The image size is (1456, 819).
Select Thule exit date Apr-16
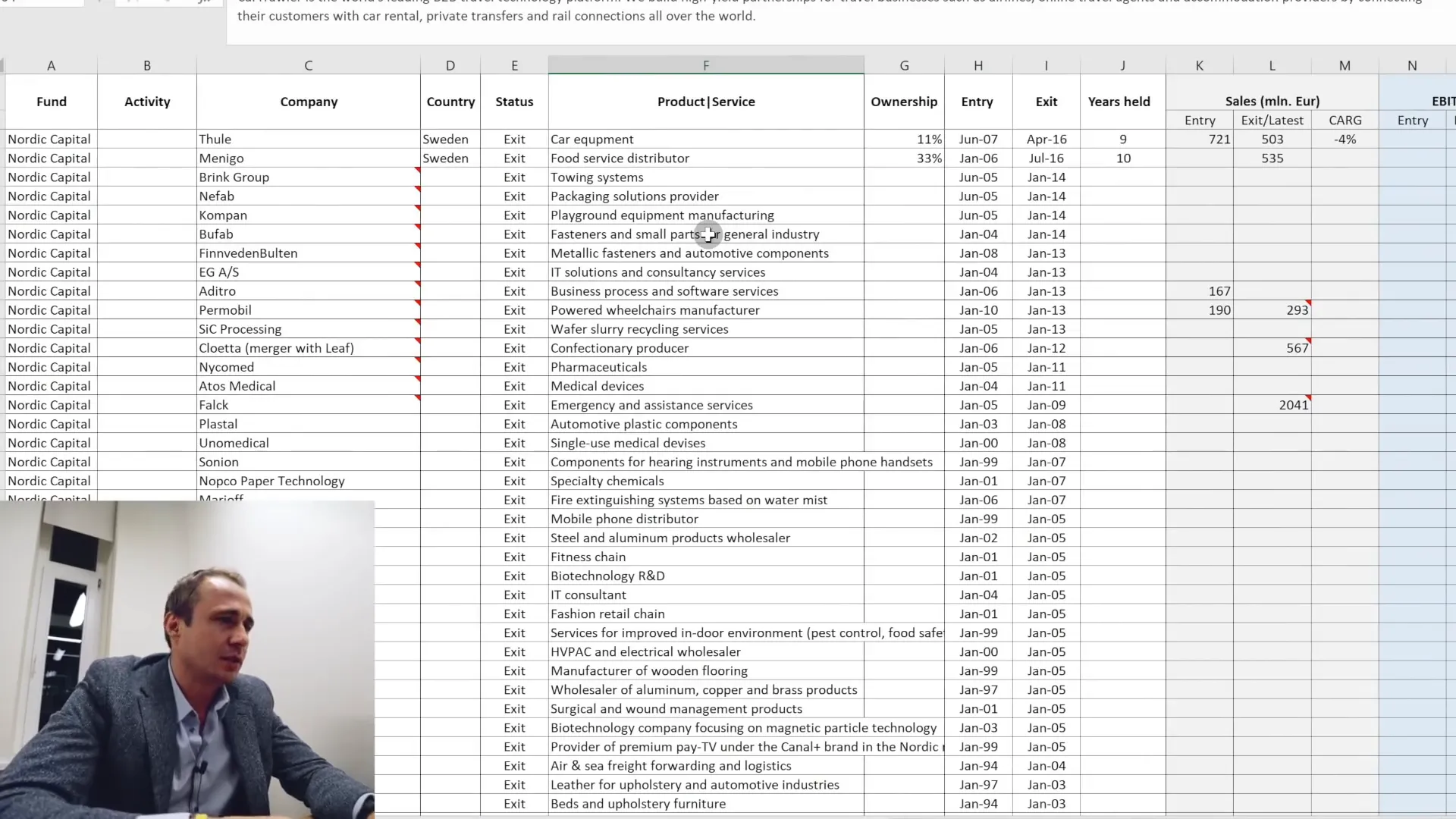[x=1046, y=140]
